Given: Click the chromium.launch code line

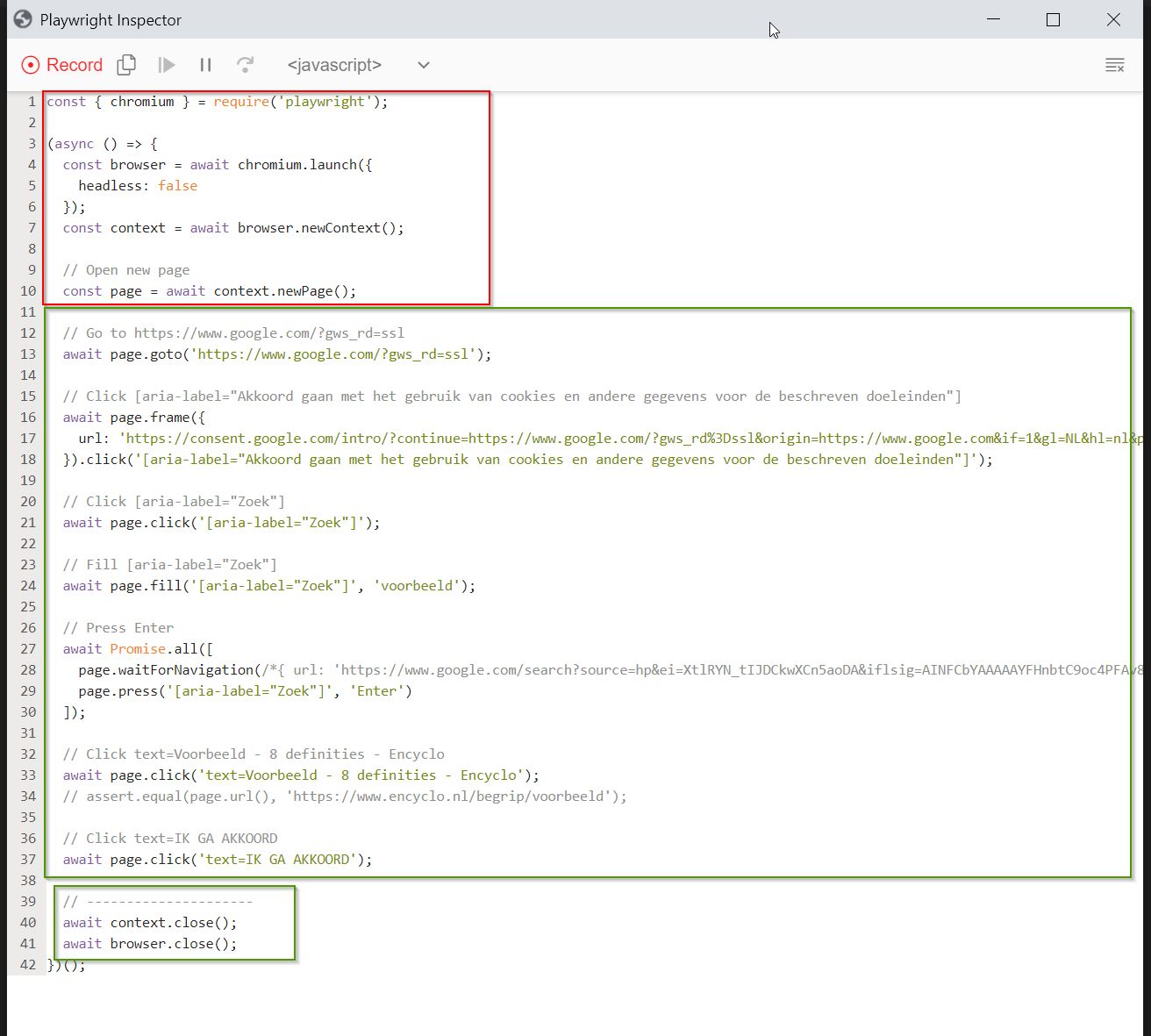Looking at the screenshot, I should coord(218,165).
